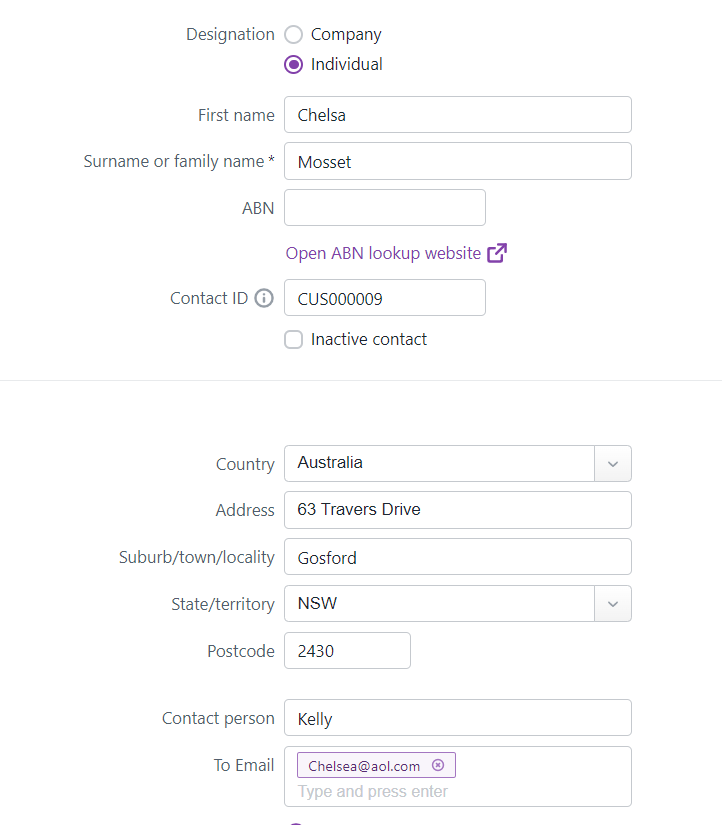Expand the State/territory dropdown arrow
Screen dimensions: 722x825
(x=613, y=604)
